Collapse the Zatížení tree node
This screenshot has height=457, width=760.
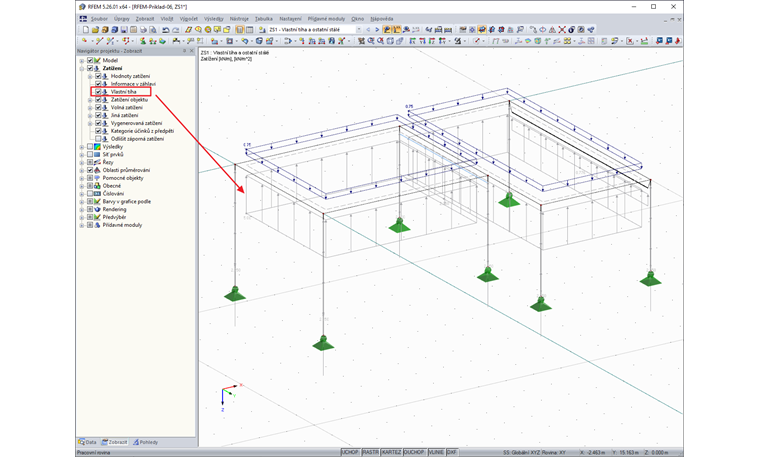[x=82, y=68]
